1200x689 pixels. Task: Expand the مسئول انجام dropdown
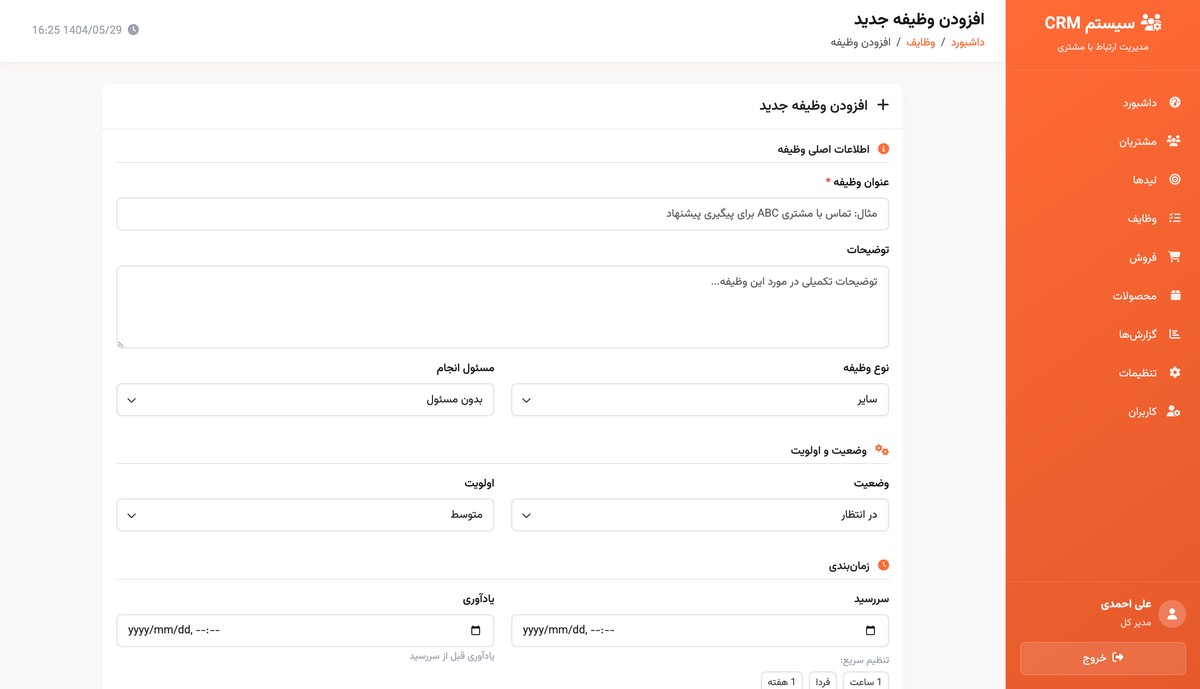coord(305,399)
